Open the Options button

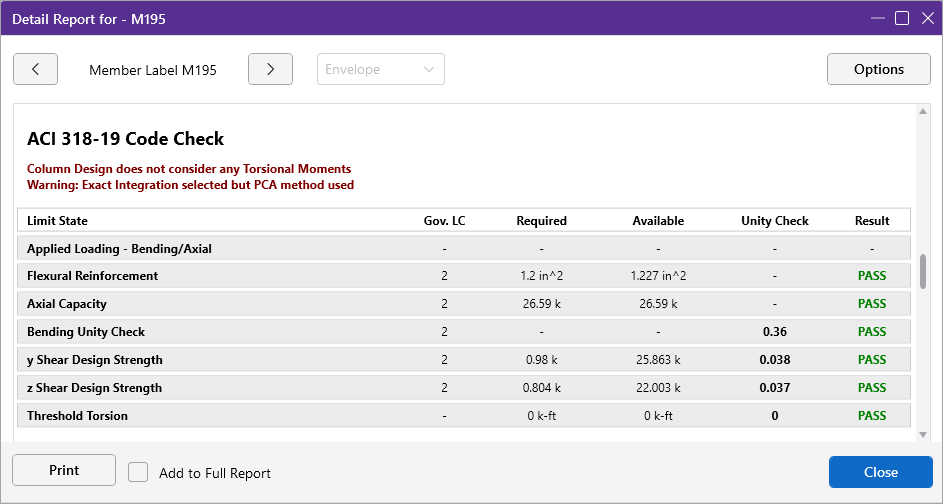(x=878, y=70)
